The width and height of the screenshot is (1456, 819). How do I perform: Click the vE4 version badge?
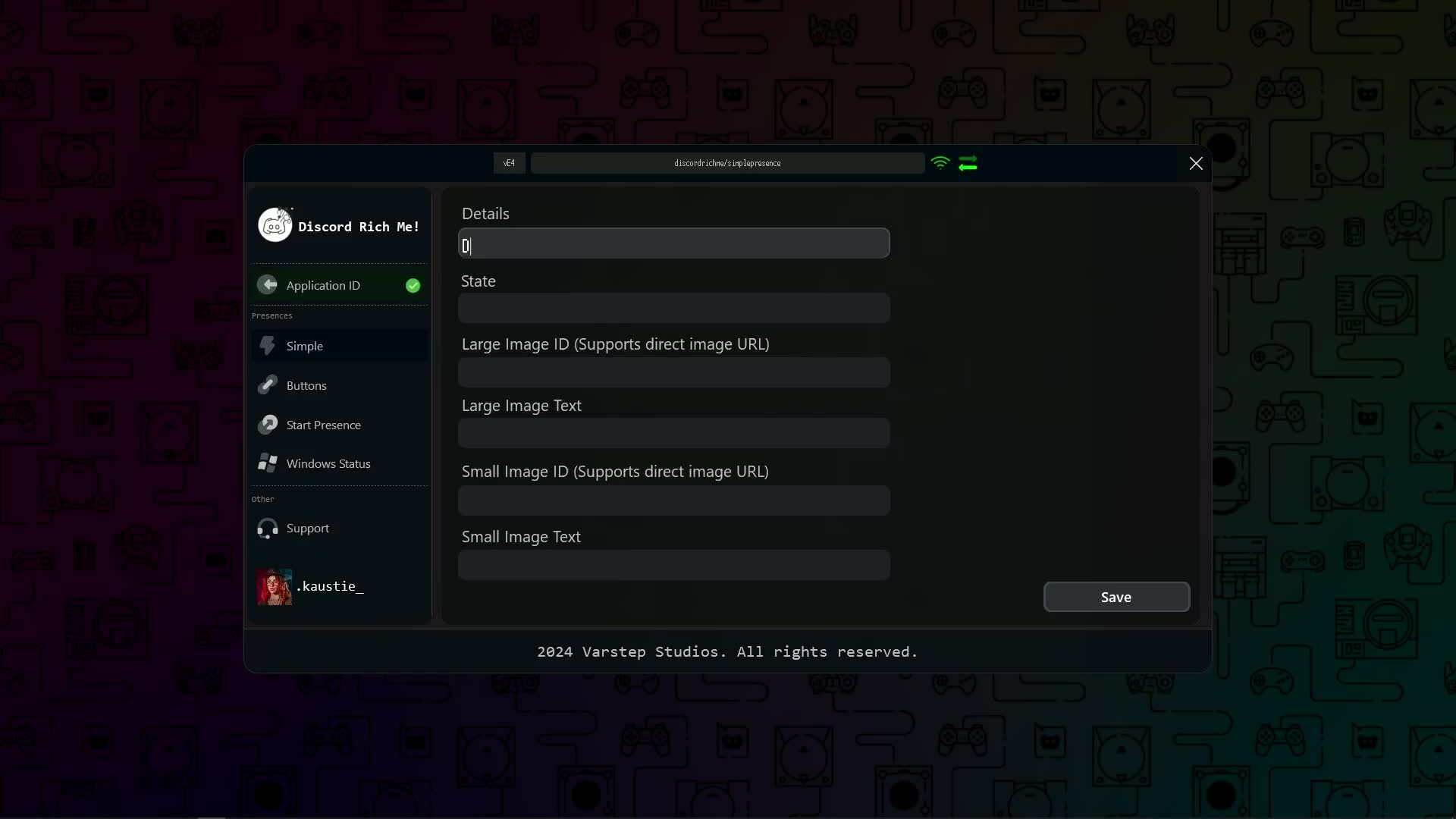pos(509,163)
